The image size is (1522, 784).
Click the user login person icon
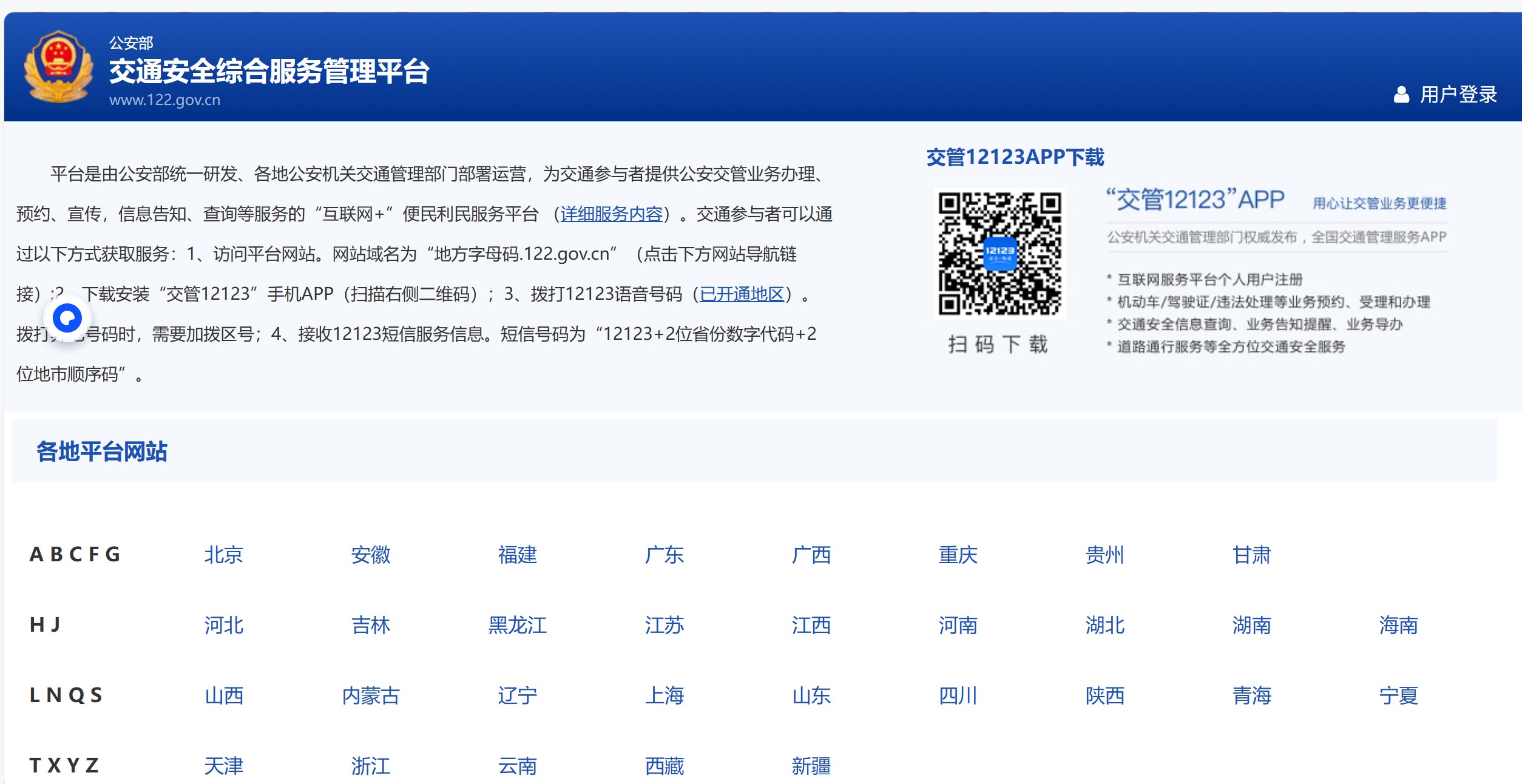(x=1401, y=95)
